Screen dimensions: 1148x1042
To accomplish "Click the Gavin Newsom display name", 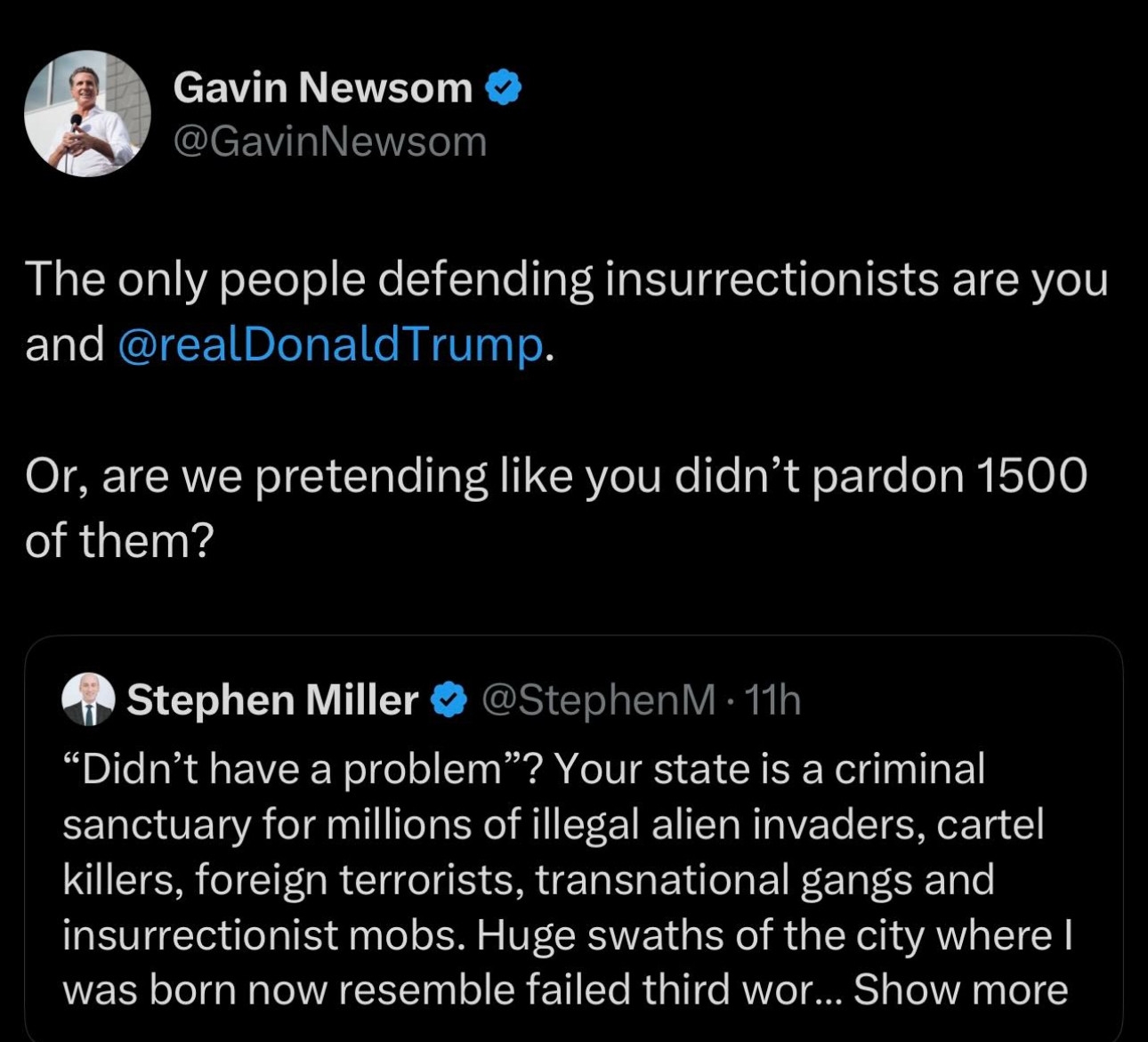I will 323,87.
